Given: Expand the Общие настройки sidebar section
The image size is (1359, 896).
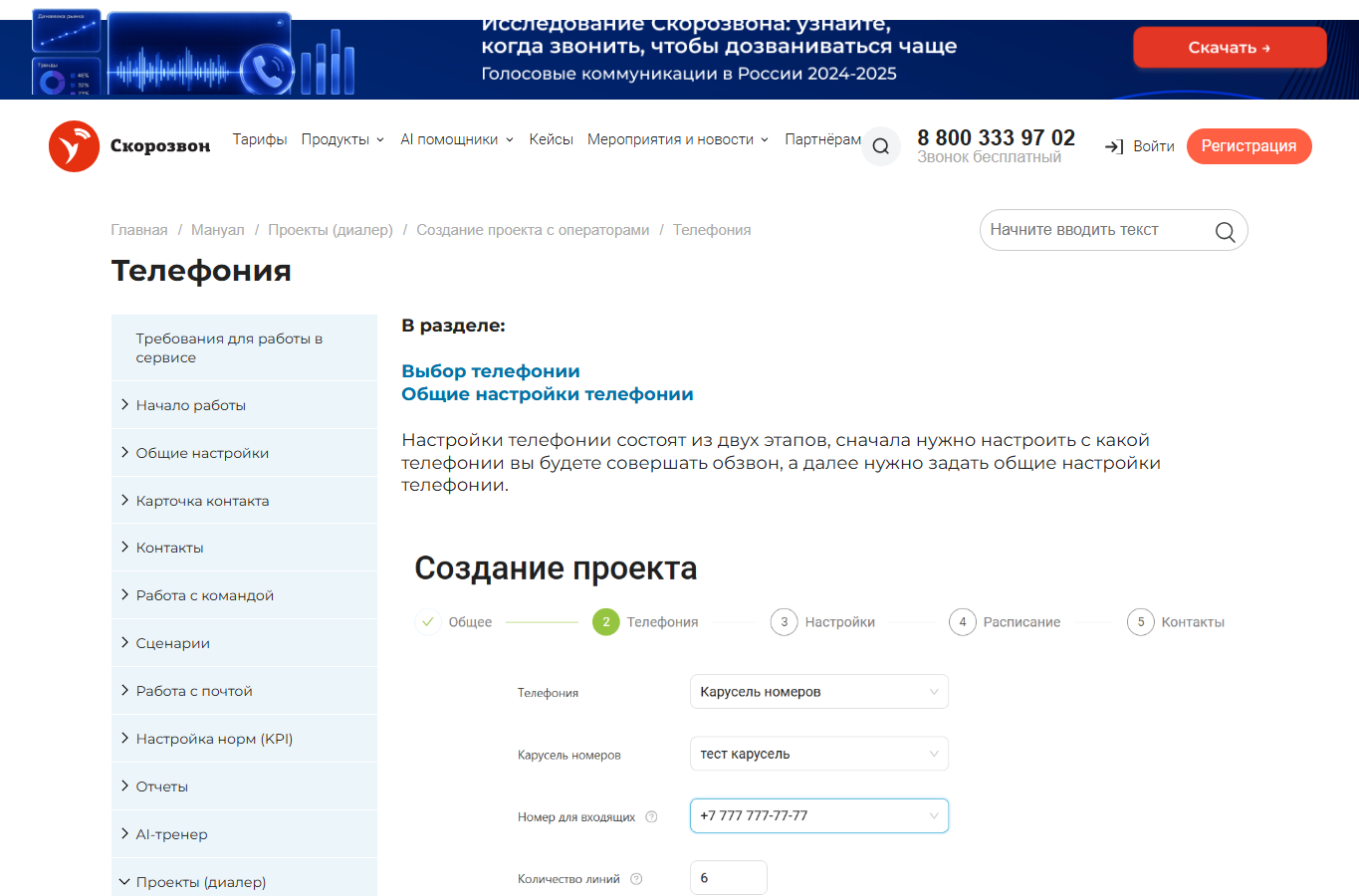Looking at the screenshot, I should pyautogui.click(x=244, y=453).
